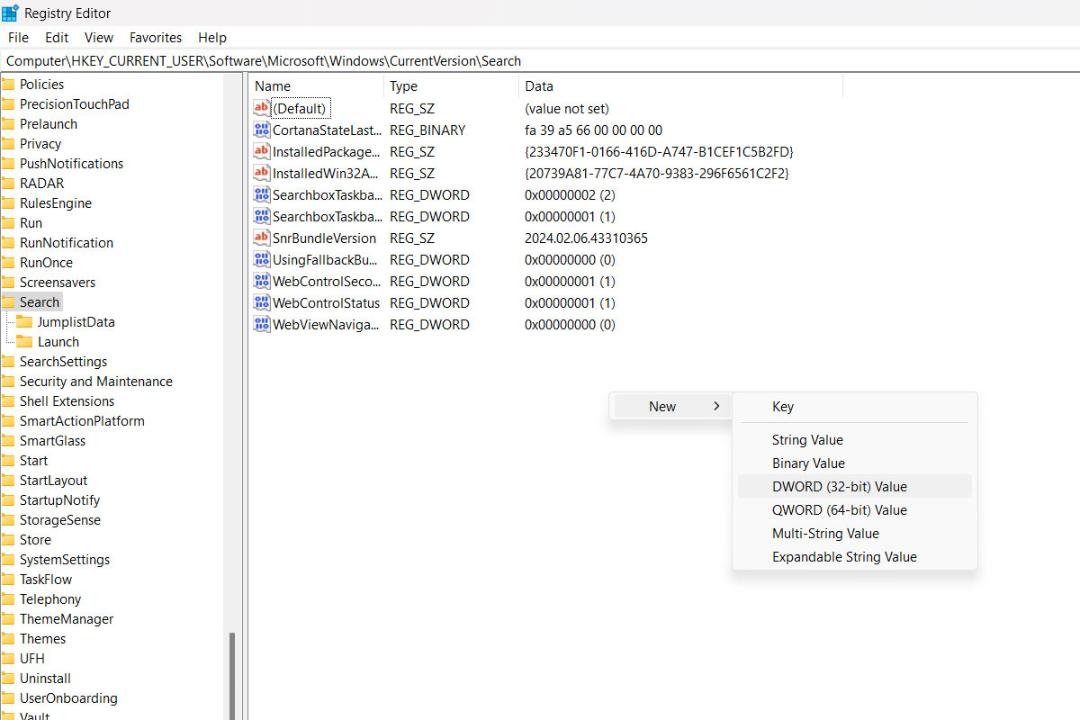Viewport: 1080px width, 720px height.
Task: Open the Favorites menu
Action: click(156, 37)
